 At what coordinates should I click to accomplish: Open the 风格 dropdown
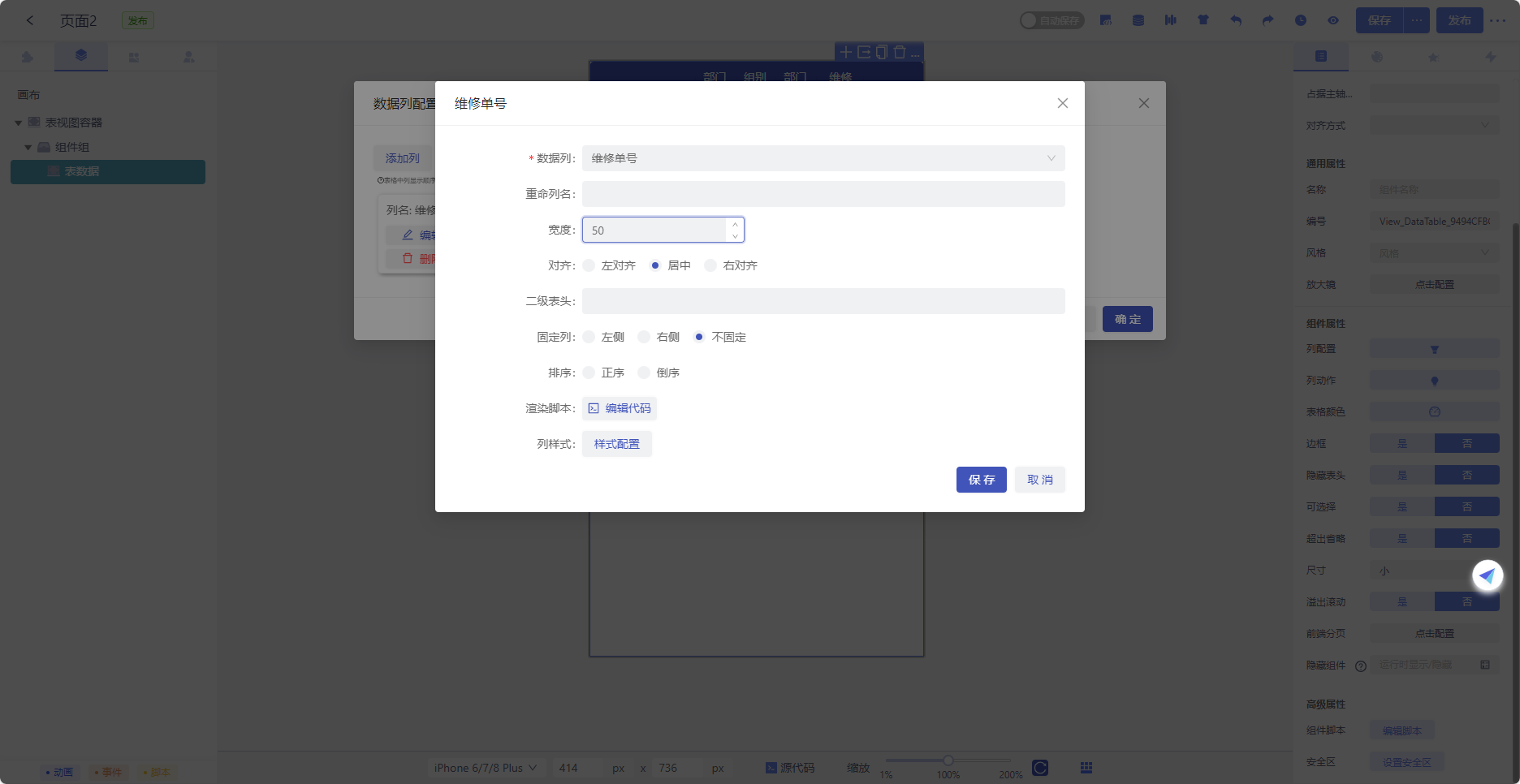click(x=1435, y=253)
